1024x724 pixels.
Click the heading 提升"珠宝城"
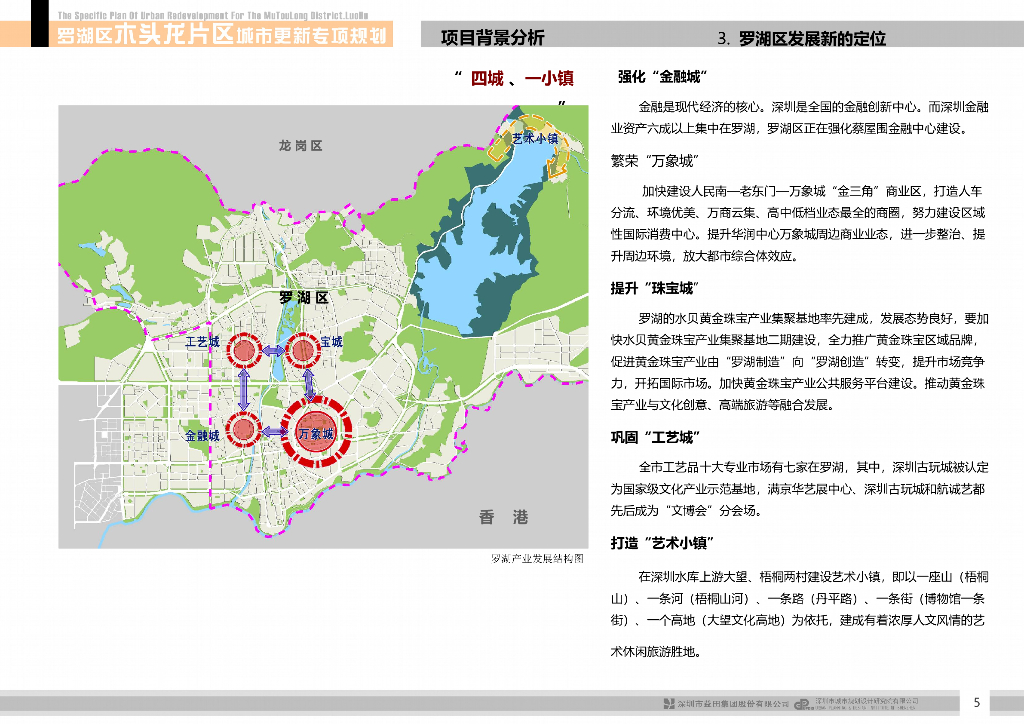click(x=654, y=288)
